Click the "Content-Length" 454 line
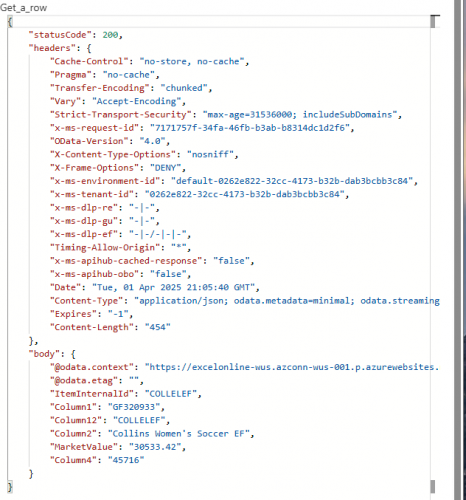Viewport: 466px width, 500px height. pyautogui.click(x=110, y=327)
